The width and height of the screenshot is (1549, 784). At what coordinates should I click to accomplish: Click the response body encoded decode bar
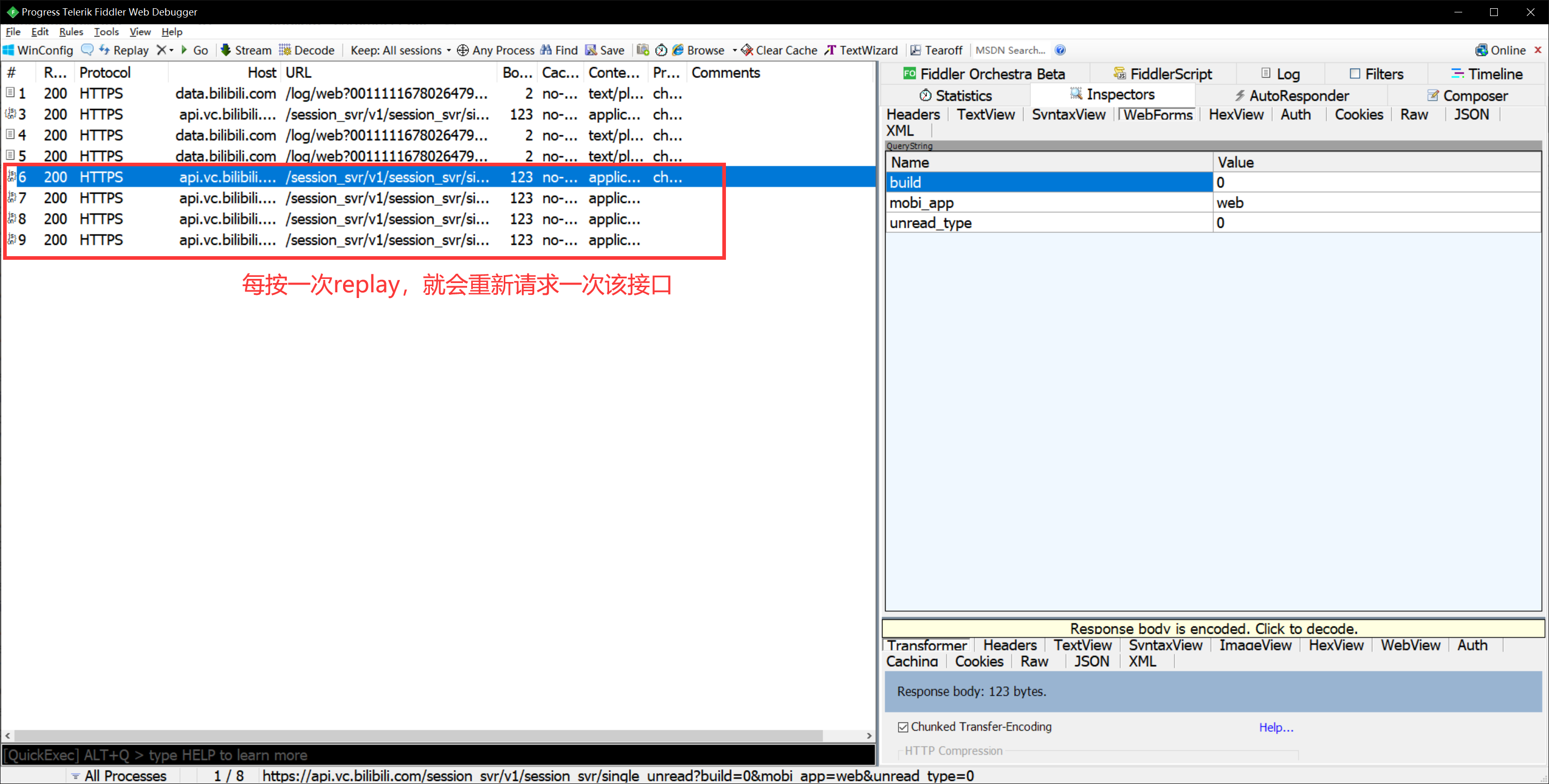tap(1212, 629)
